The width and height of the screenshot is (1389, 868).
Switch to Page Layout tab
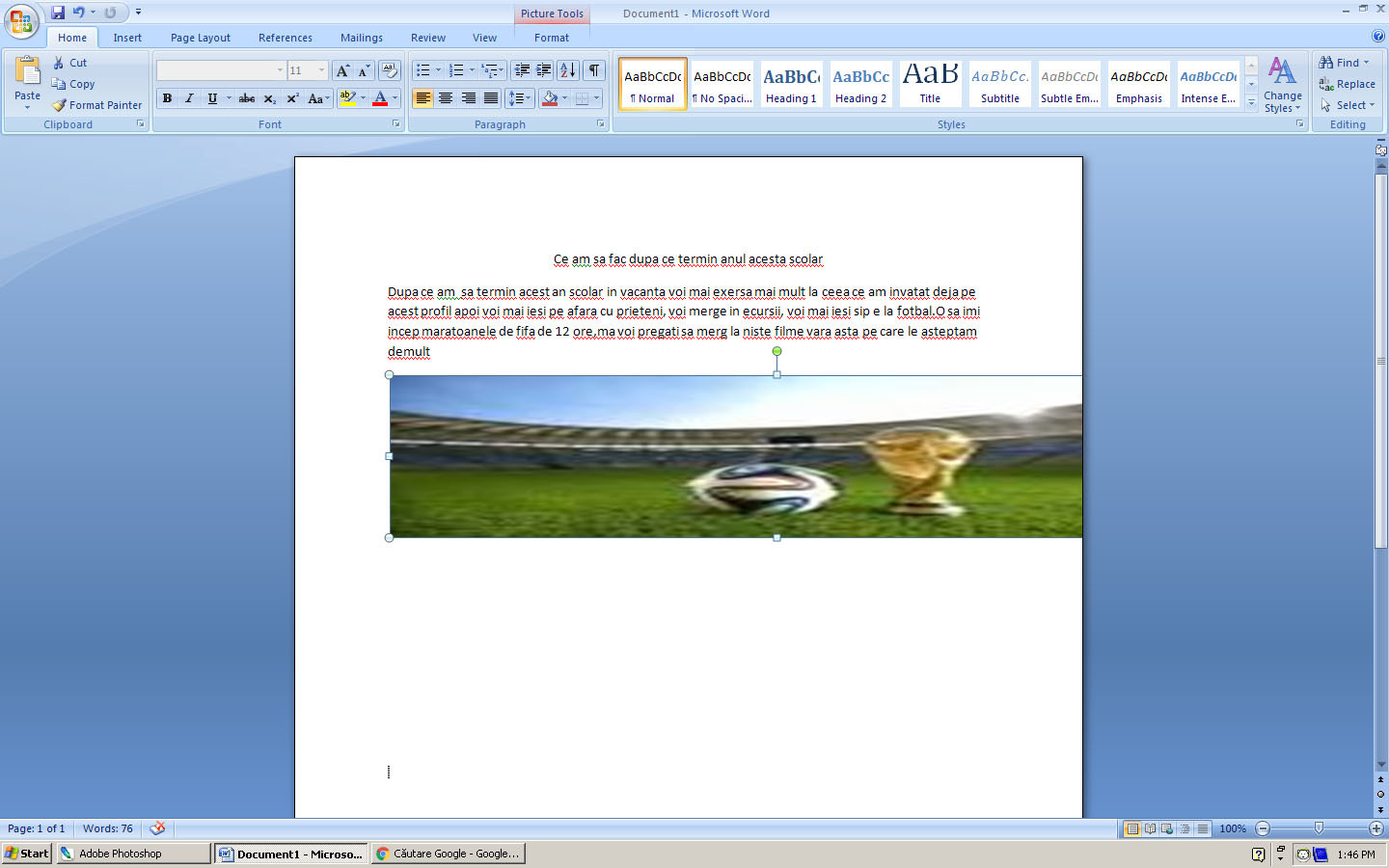click(201, 38)
